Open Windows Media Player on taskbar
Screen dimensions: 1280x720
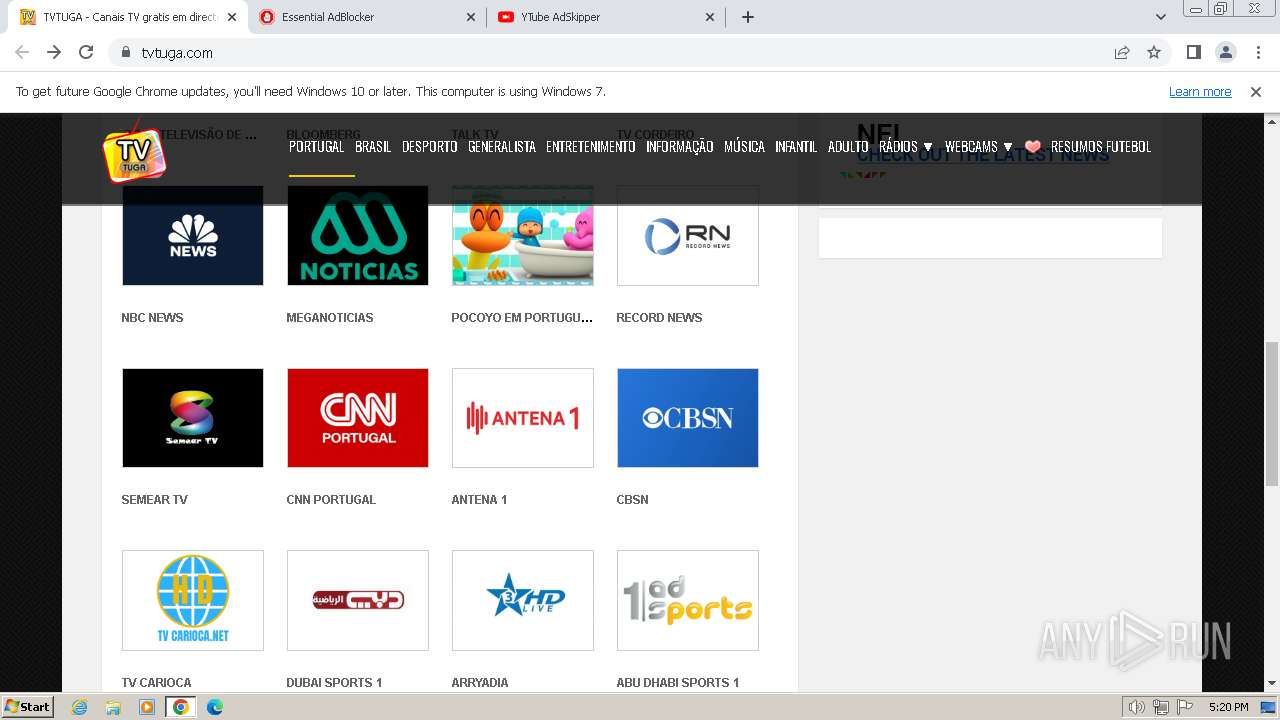point(147,707)
